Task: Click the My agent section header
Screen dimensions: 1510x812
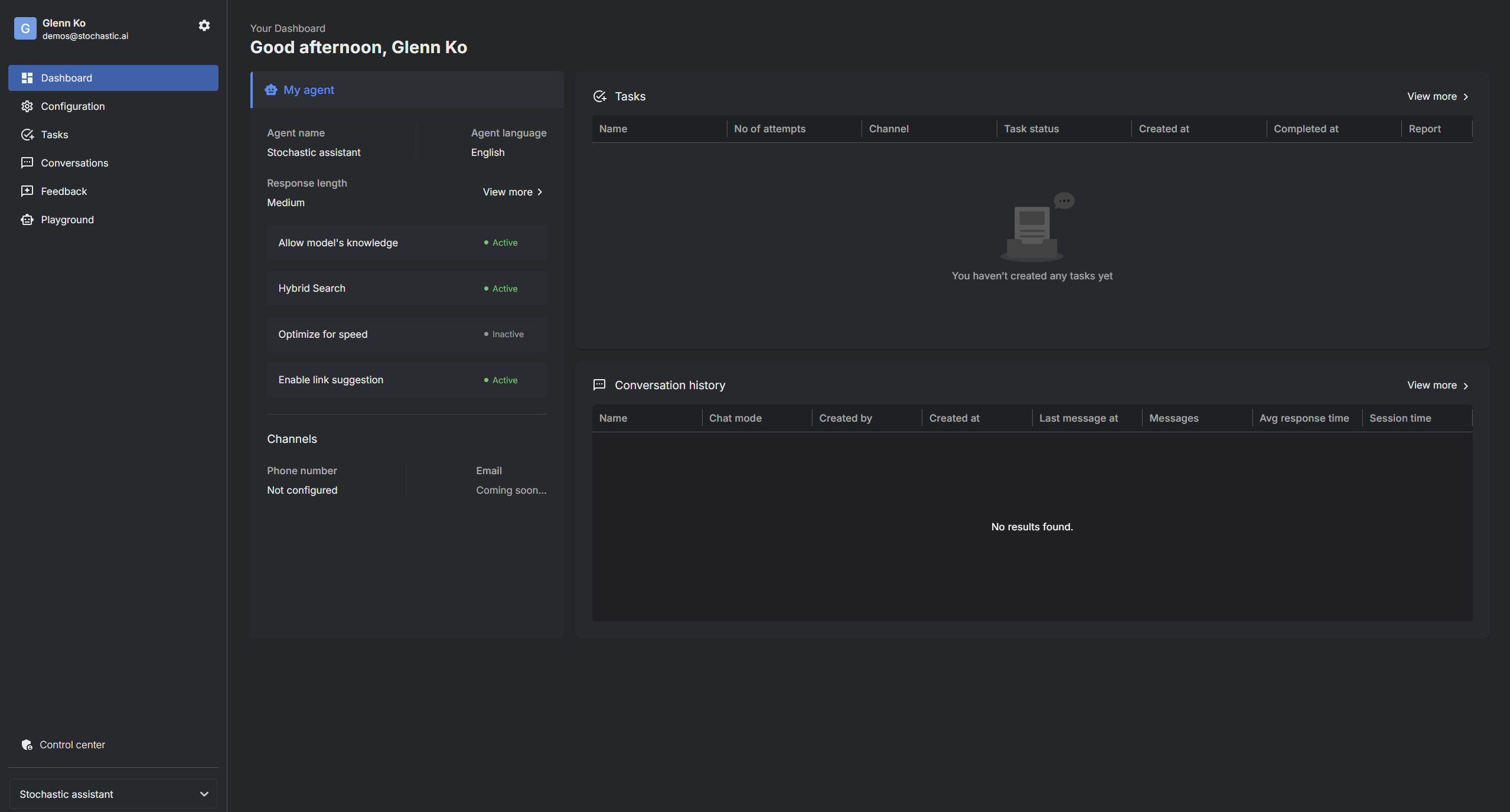Action: coord(308,89)
